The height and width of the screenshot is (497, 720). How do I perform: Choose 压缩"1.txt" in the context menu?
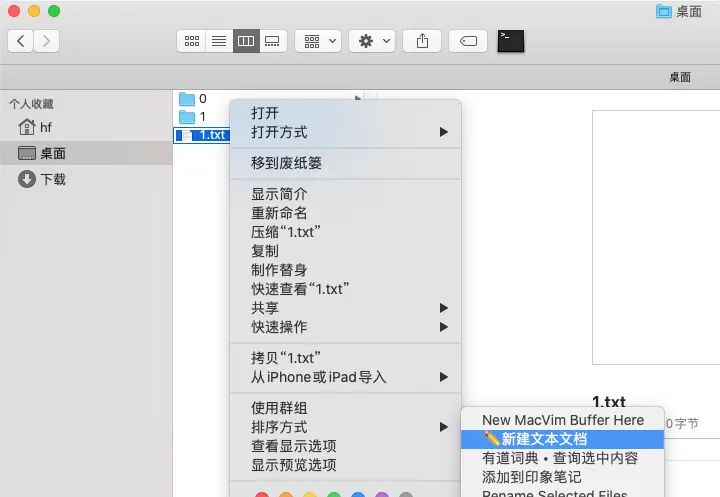coord(345,232)
